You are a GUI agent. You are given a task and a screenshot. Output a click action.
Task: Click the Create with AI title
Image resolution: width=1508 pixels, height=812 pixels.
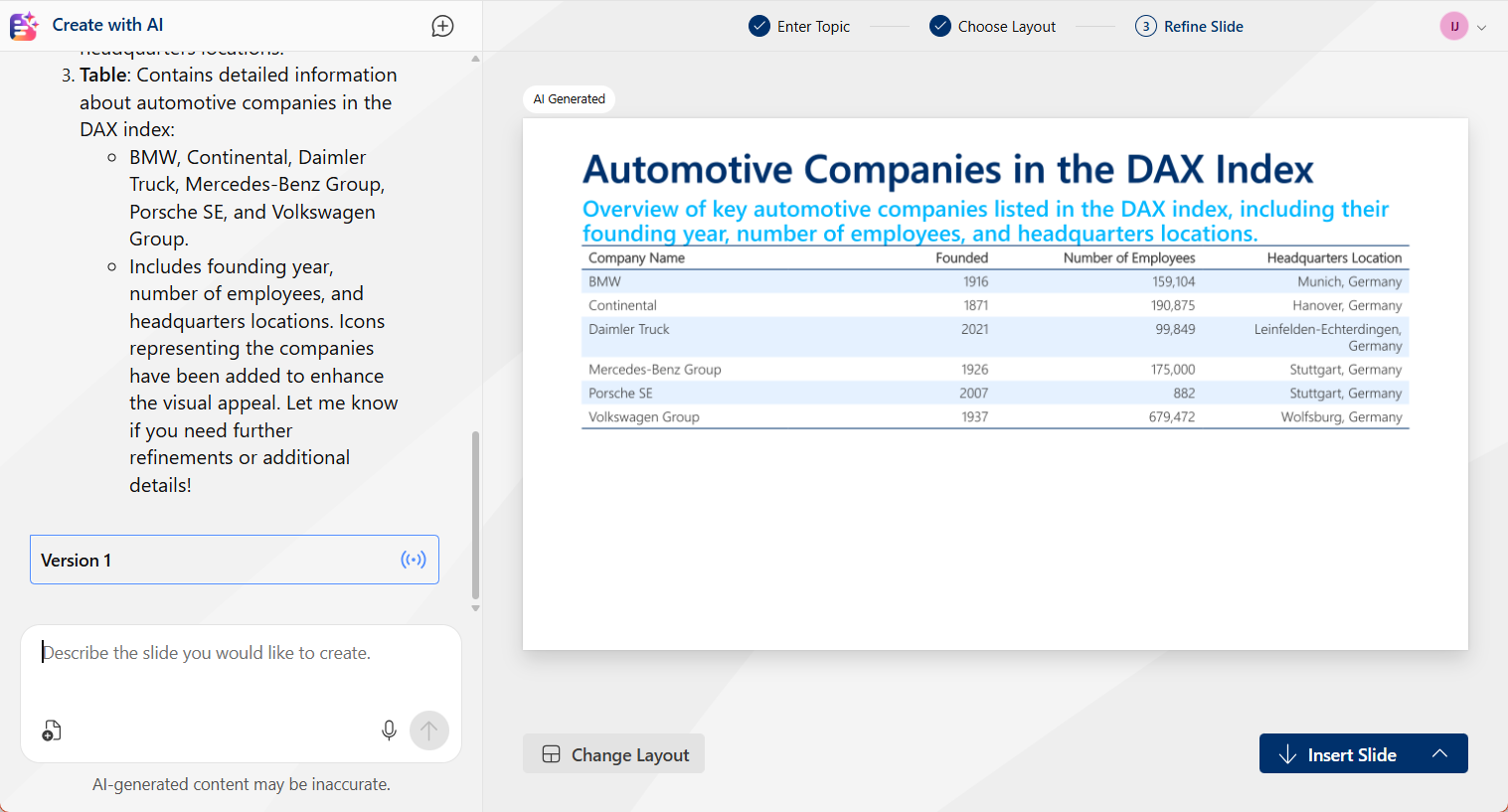click(107, 25)
